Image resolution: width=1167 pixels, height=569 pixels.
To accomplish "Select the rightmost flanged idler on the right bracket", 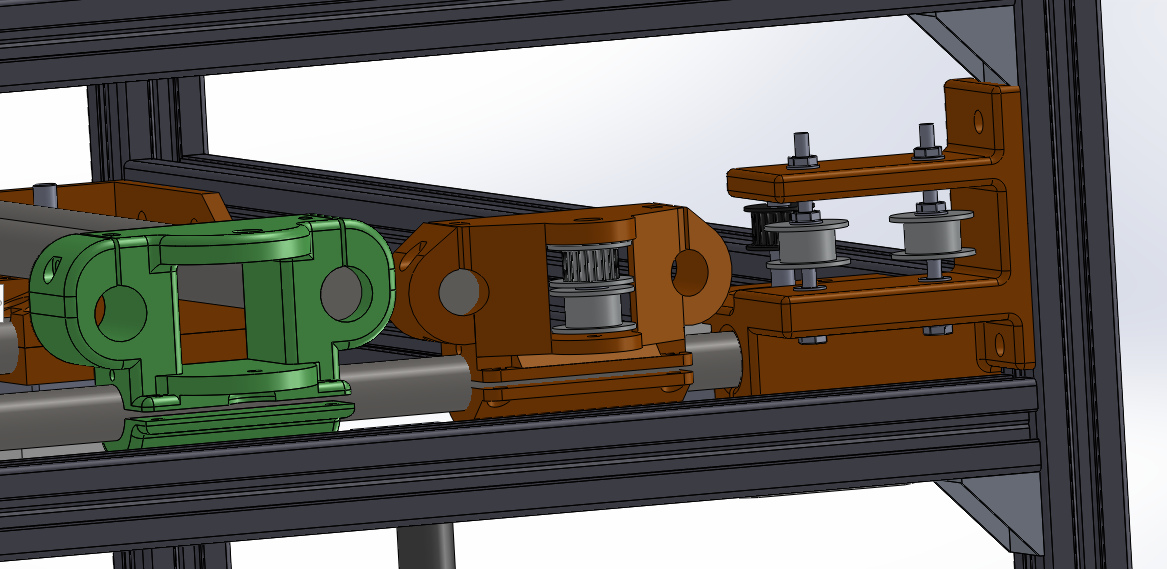I will click(931, 234).
